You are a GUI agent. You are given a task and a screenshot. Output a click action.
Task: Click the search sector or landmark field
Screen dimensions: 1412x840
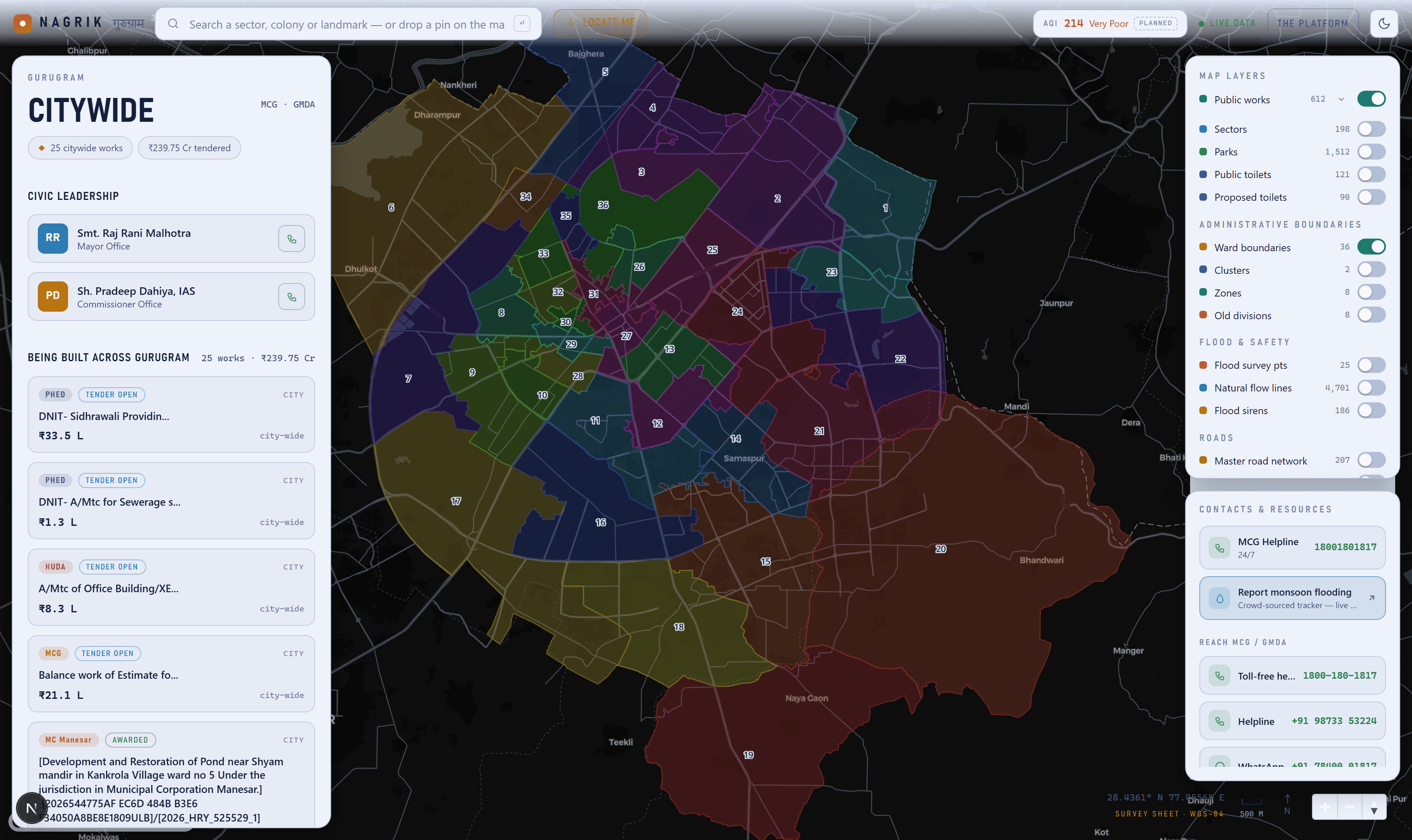[348, 24]
